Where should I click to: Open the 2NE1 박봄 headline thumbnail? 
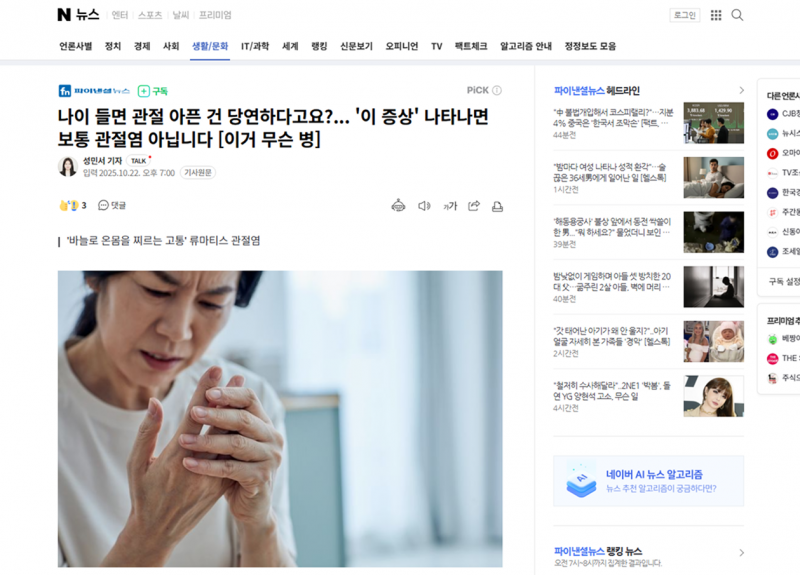pos(713,396)
